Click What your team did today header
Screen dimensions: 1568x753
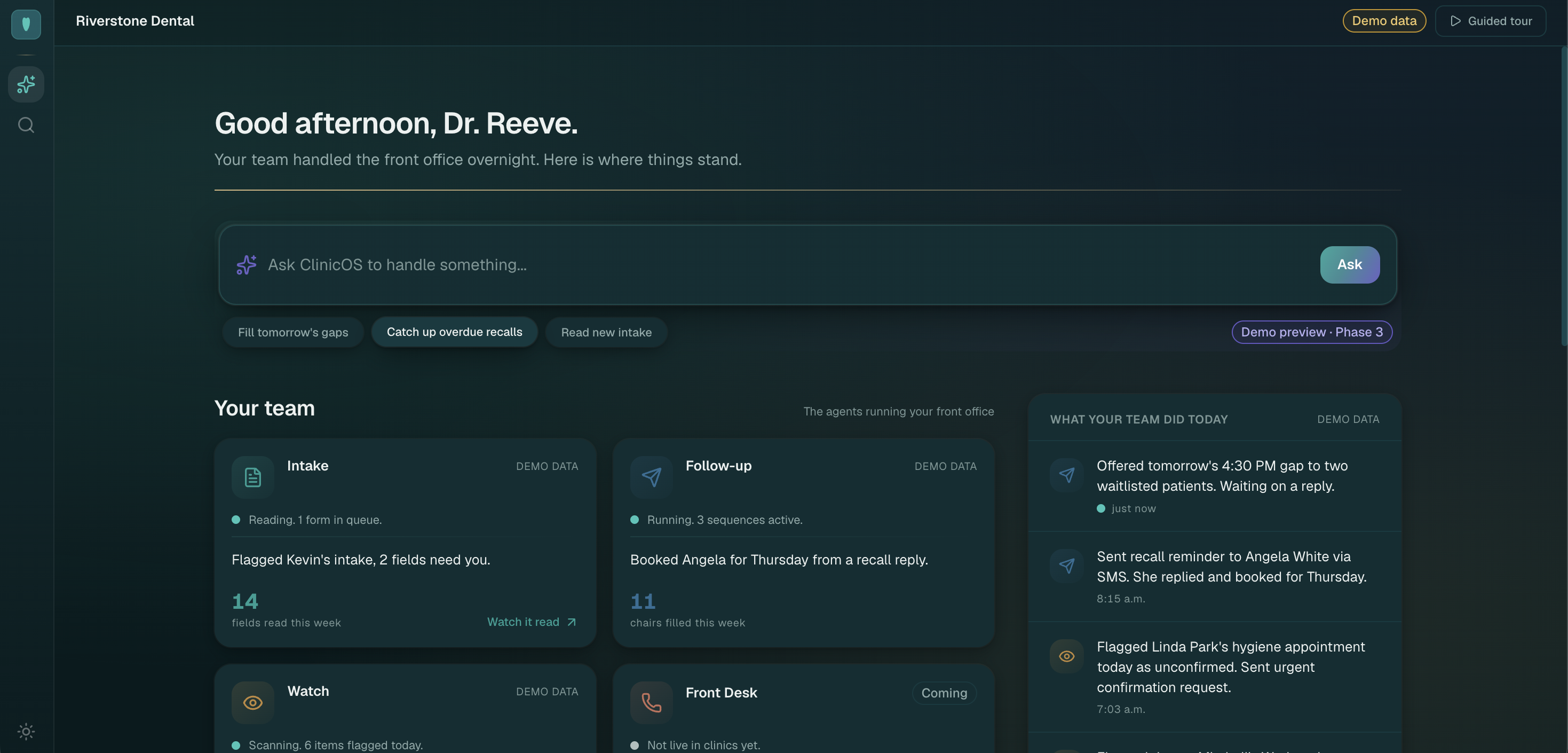pyautogui.click(x=1139, y=419)
